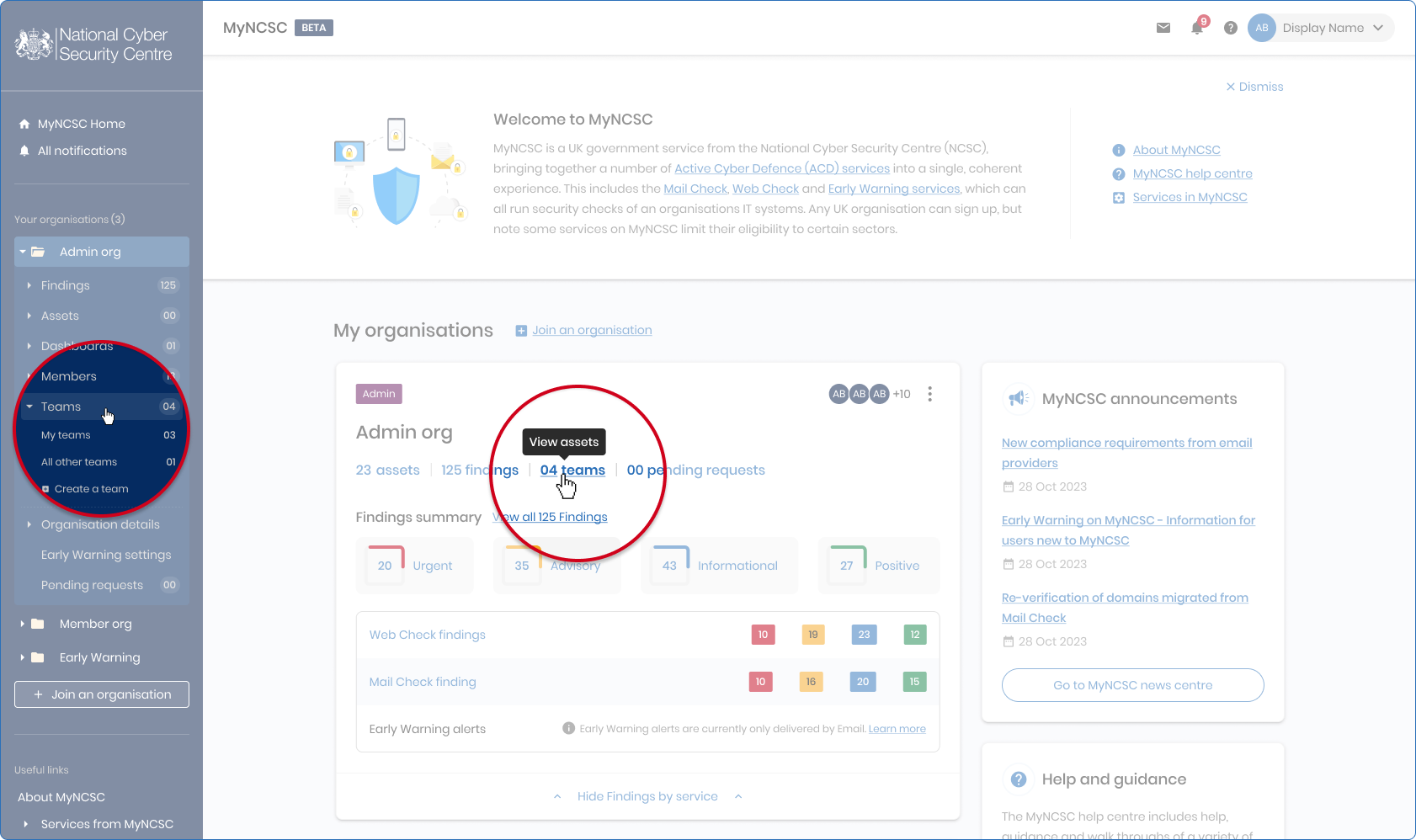Screen dimensions: 1416x840
Task: Open the mail envelope icon in header
Action: pos(1163,28)
